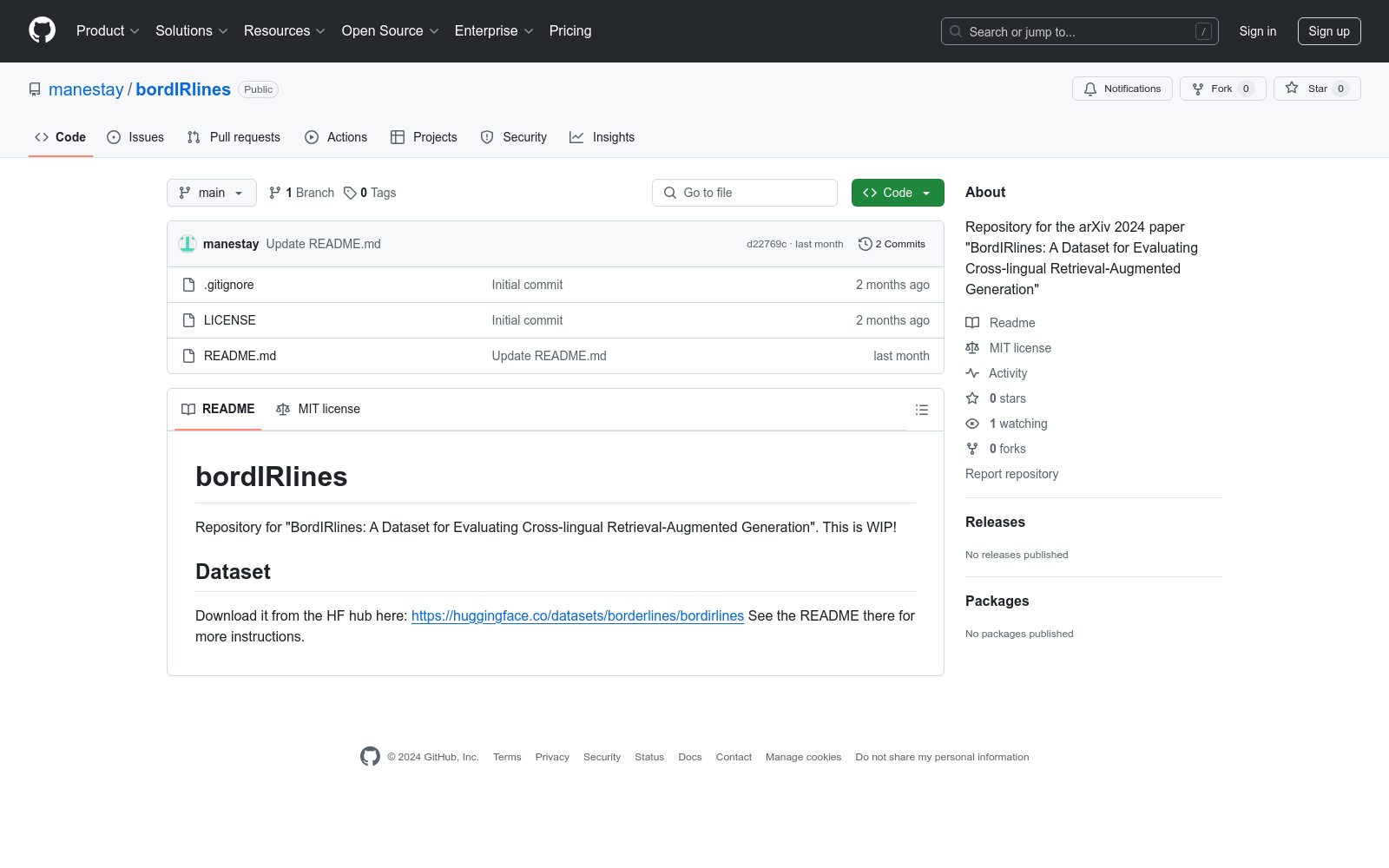The image size is (1389, 868).
Task: Open the green Code dropdown
Action: [898, 193]
